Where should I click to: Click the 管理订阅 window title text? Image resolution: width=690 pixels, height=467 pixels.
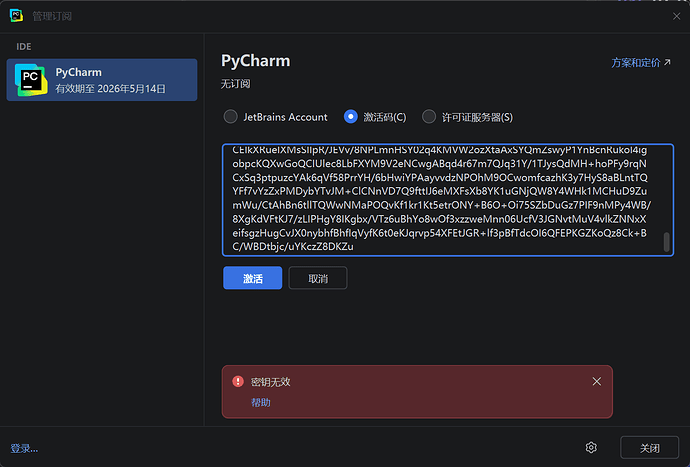tap(52, 16)
